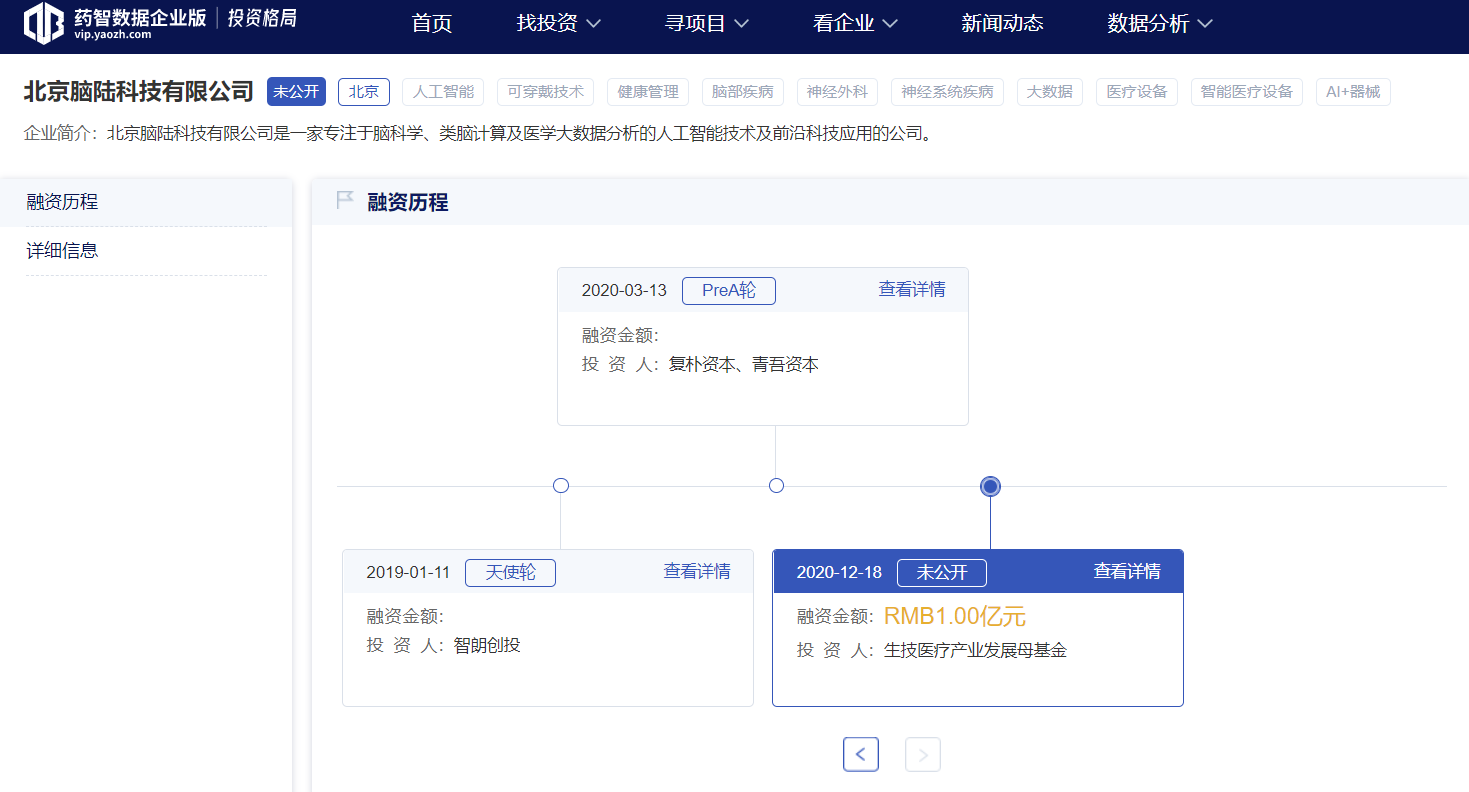Click the 药智数据 logo icon
The height and width of the screenshot is (792, 1469).
click(44, 23)
